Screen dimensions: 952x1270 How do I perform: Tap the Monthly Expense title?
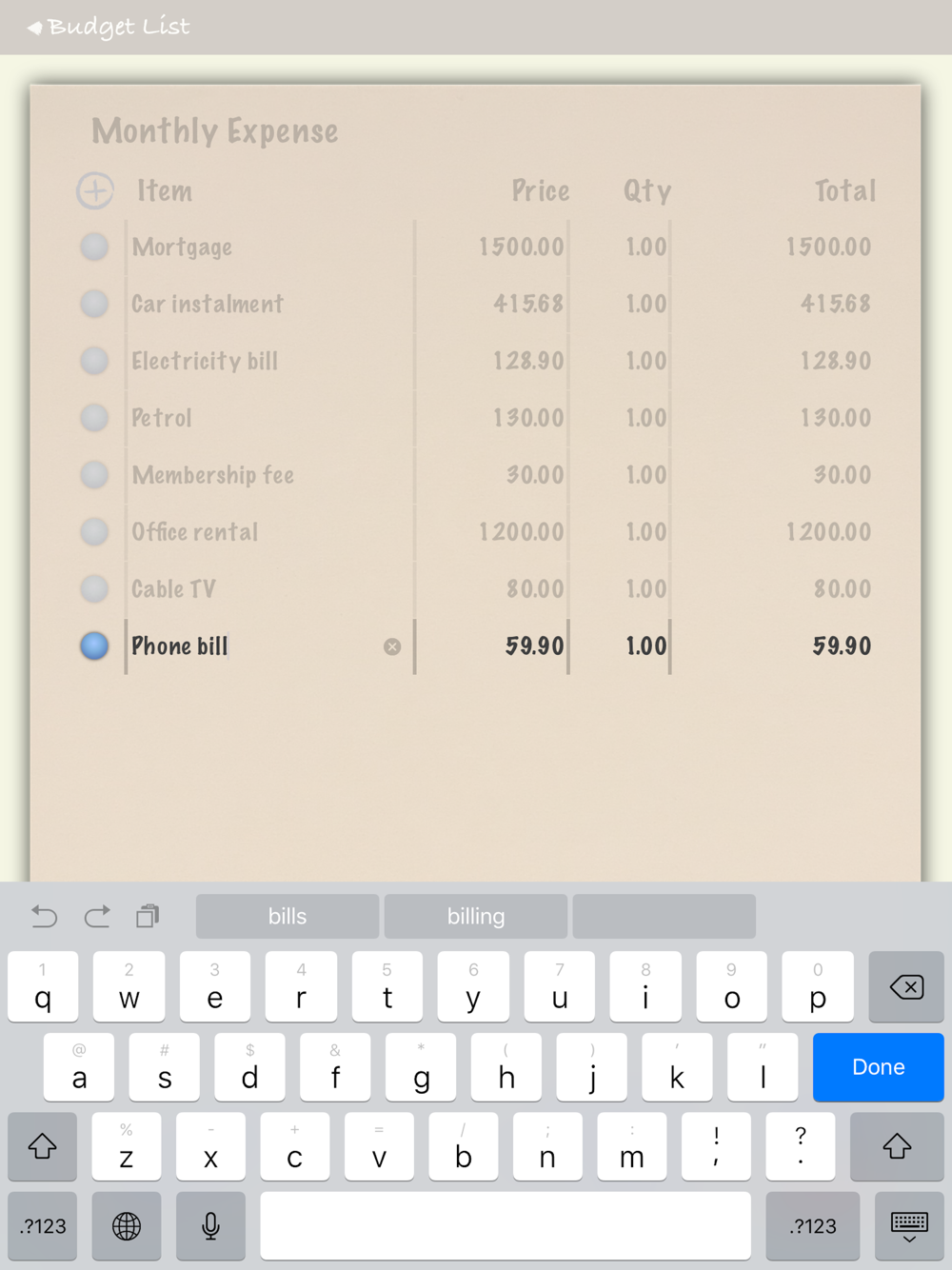[215, 131]
